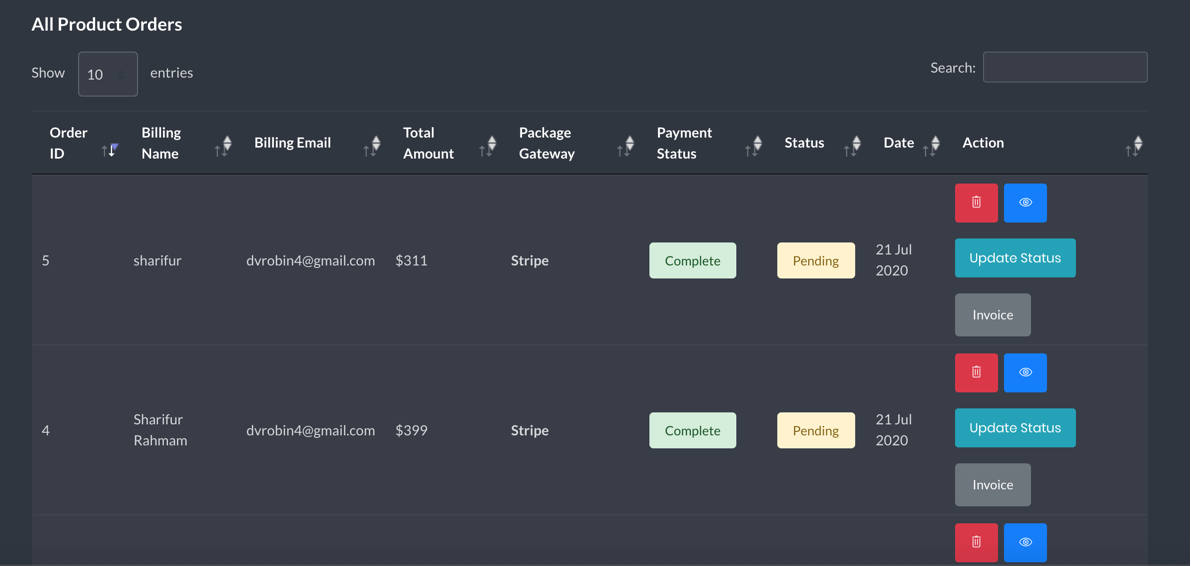Click the Pending badge for order 4
The width and height of the screenshot is (1191, 566).
click(x=816, y=431)
